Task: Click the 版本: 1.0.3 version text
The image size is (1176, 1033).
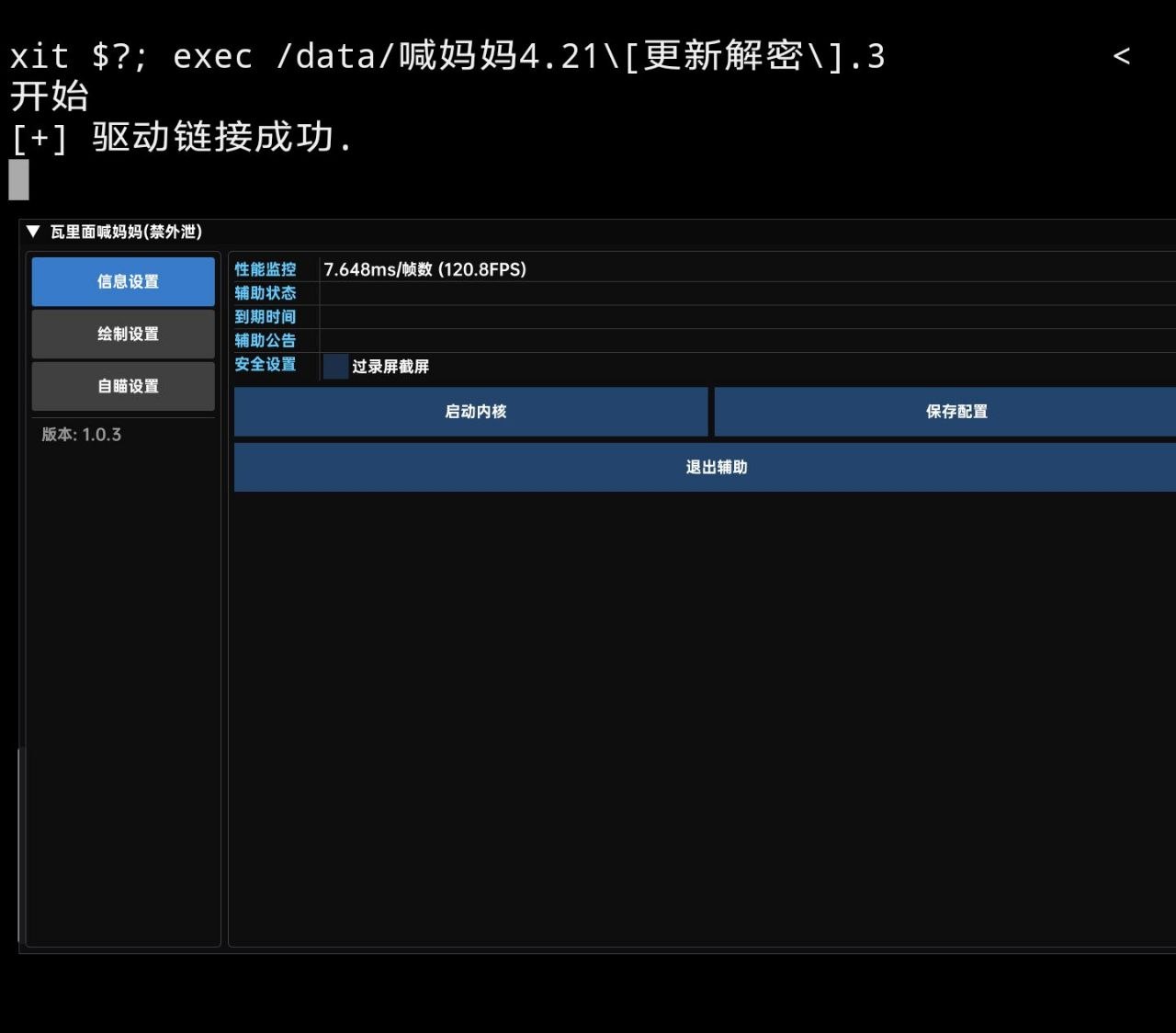Action: [82, 435]
